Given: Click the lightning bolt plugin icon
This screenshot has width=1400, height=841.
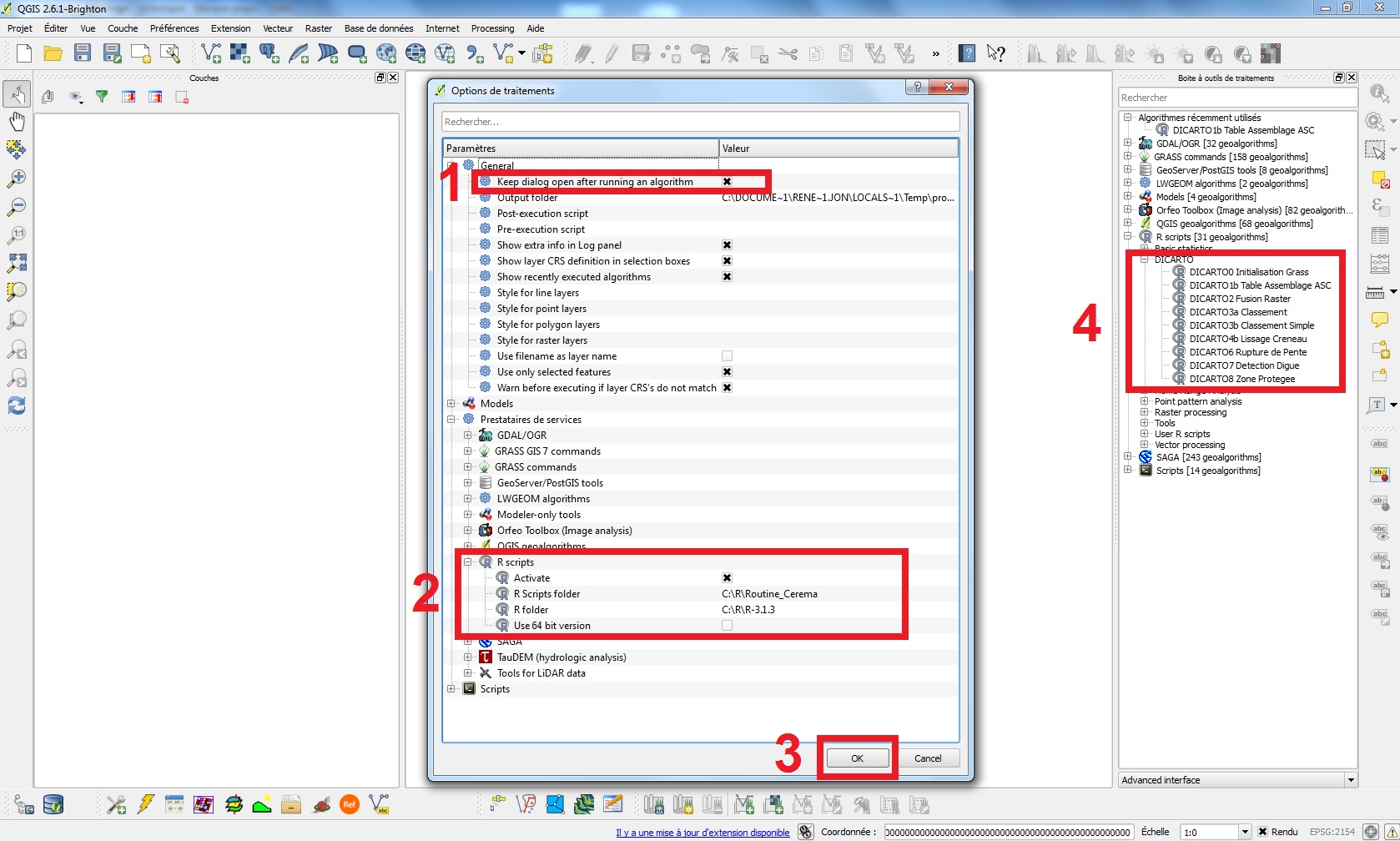Looking at the screenshot, I should 146,804.
